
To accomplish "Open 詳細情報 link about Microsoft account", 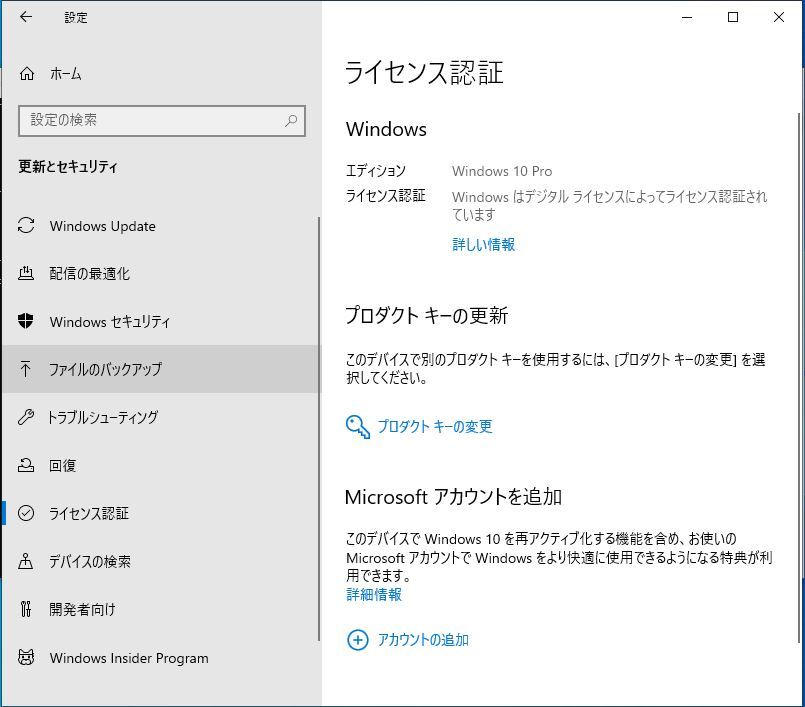I will 374,595.
